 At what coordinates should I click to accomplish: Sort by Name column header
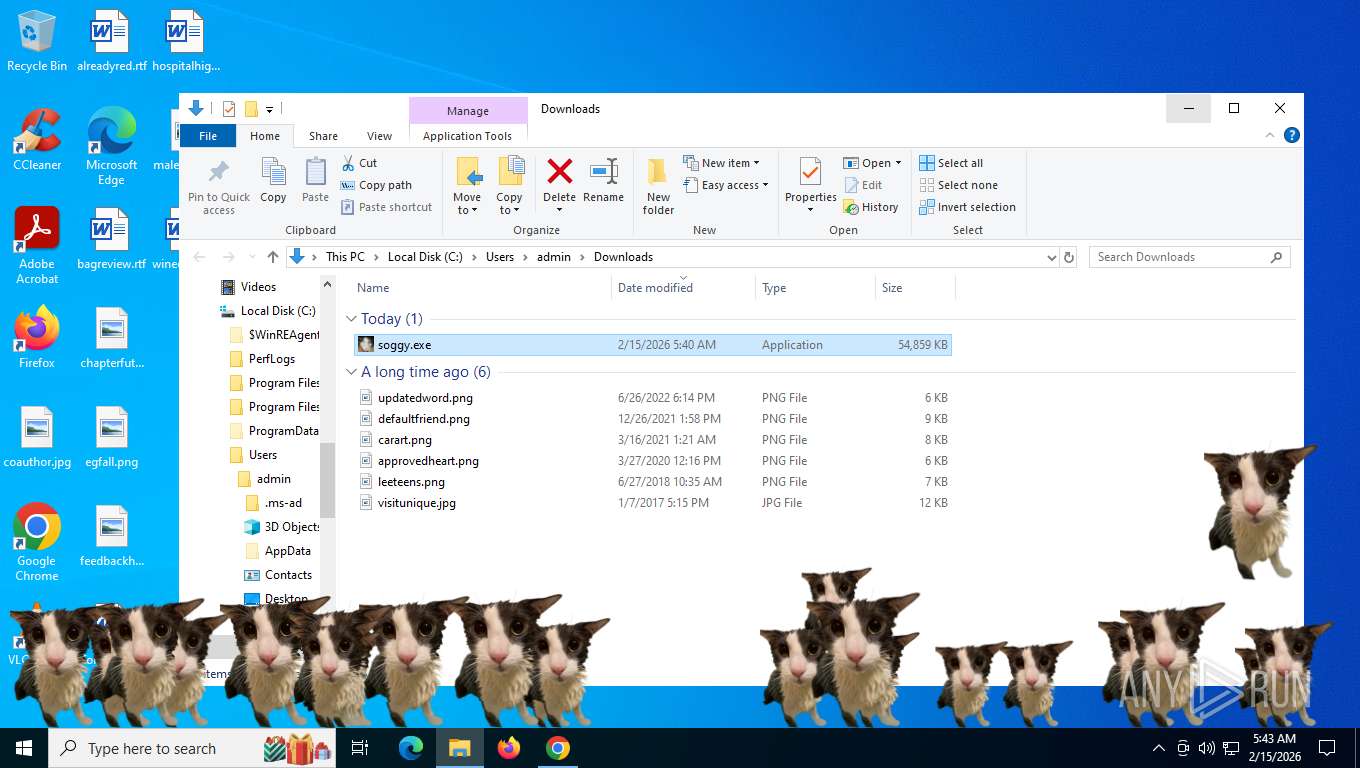482,288
